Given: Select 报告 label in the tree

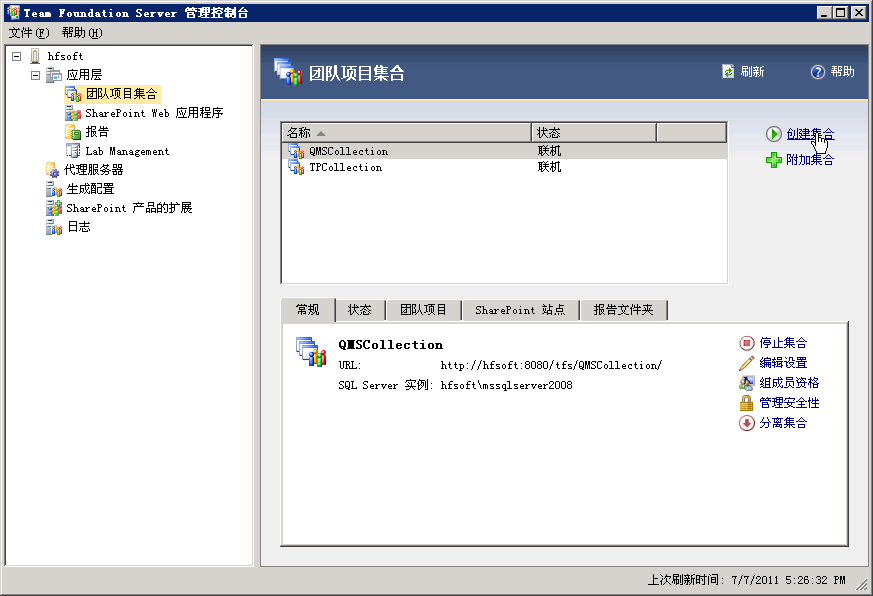Looking at the screenshot, I should click(x=97, y=132).
